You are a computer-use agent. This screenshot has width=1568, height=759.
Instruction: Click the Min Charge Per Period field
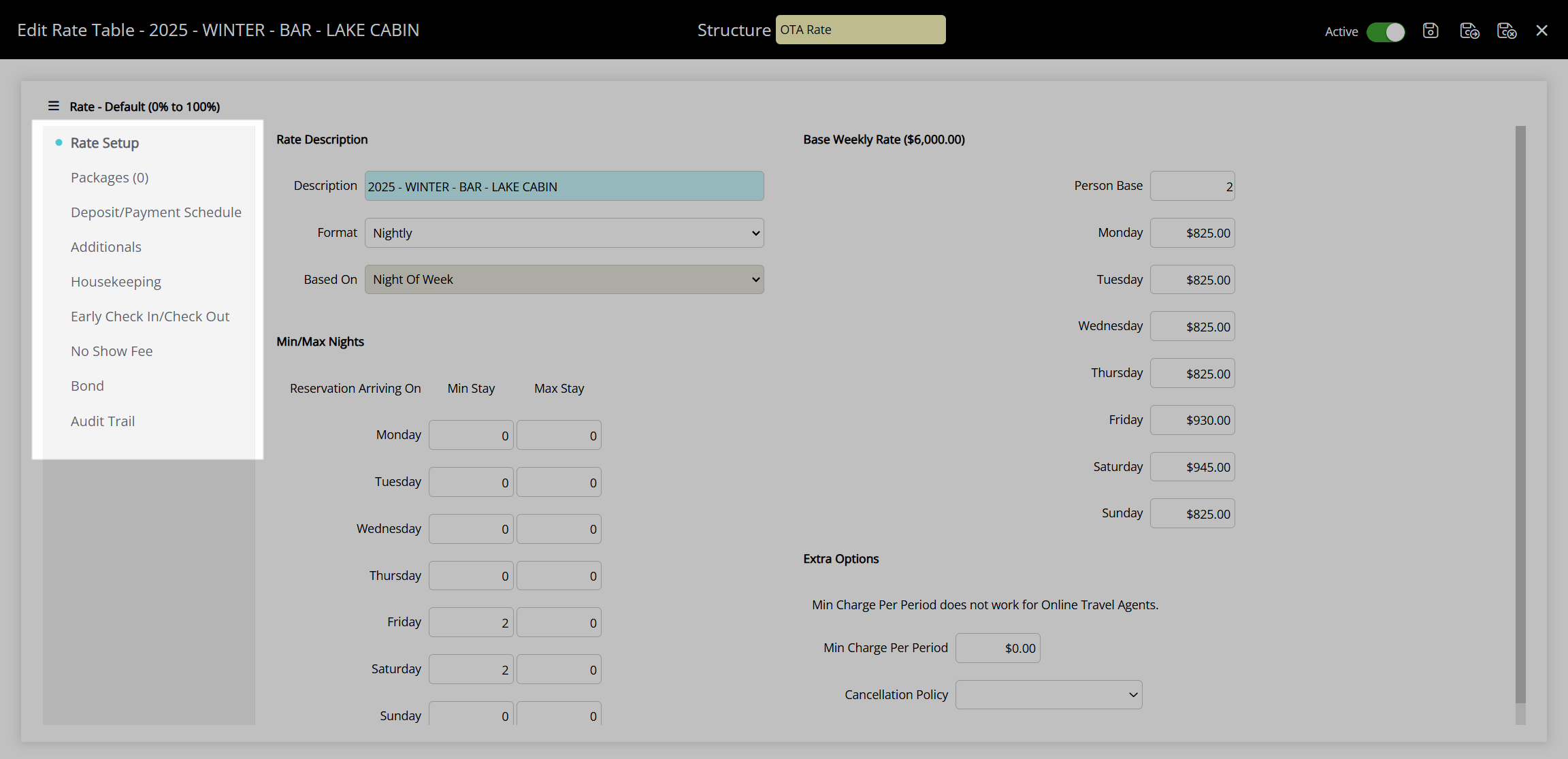pos(998,648)
